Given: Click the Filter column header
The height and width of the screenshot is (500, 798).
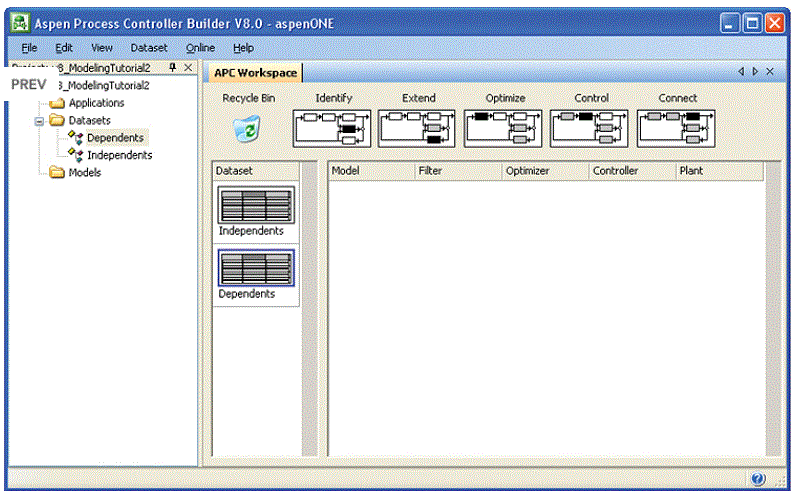Looking at the screenshot, I should coord(459,171).
